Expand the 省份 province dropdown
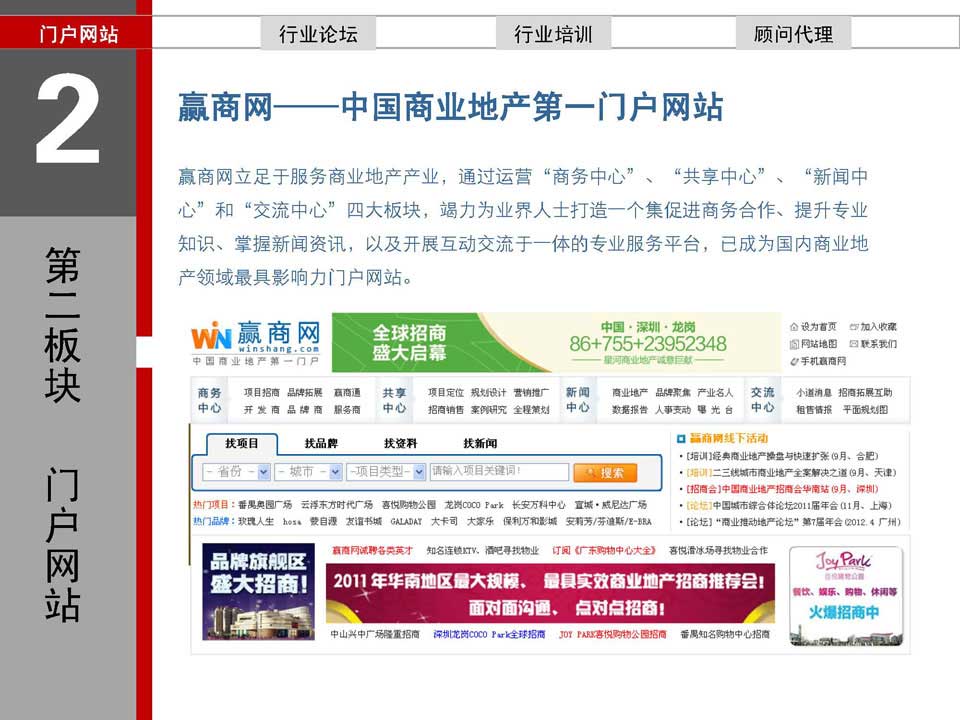Viewport: 960px width, 720px height. [x=236, y=471]
